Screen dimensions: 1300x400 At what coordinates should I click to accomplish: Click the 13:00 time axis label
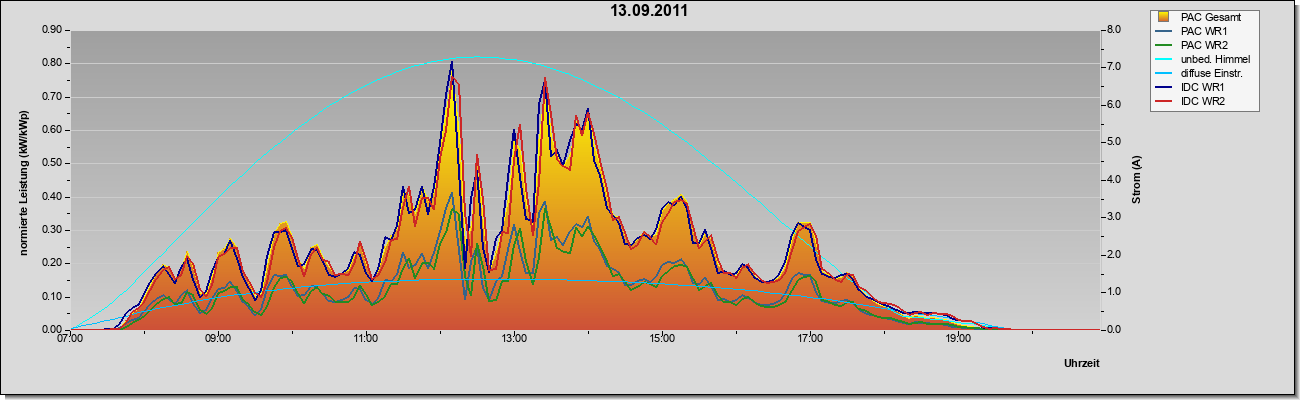click(x=514, y=338)
